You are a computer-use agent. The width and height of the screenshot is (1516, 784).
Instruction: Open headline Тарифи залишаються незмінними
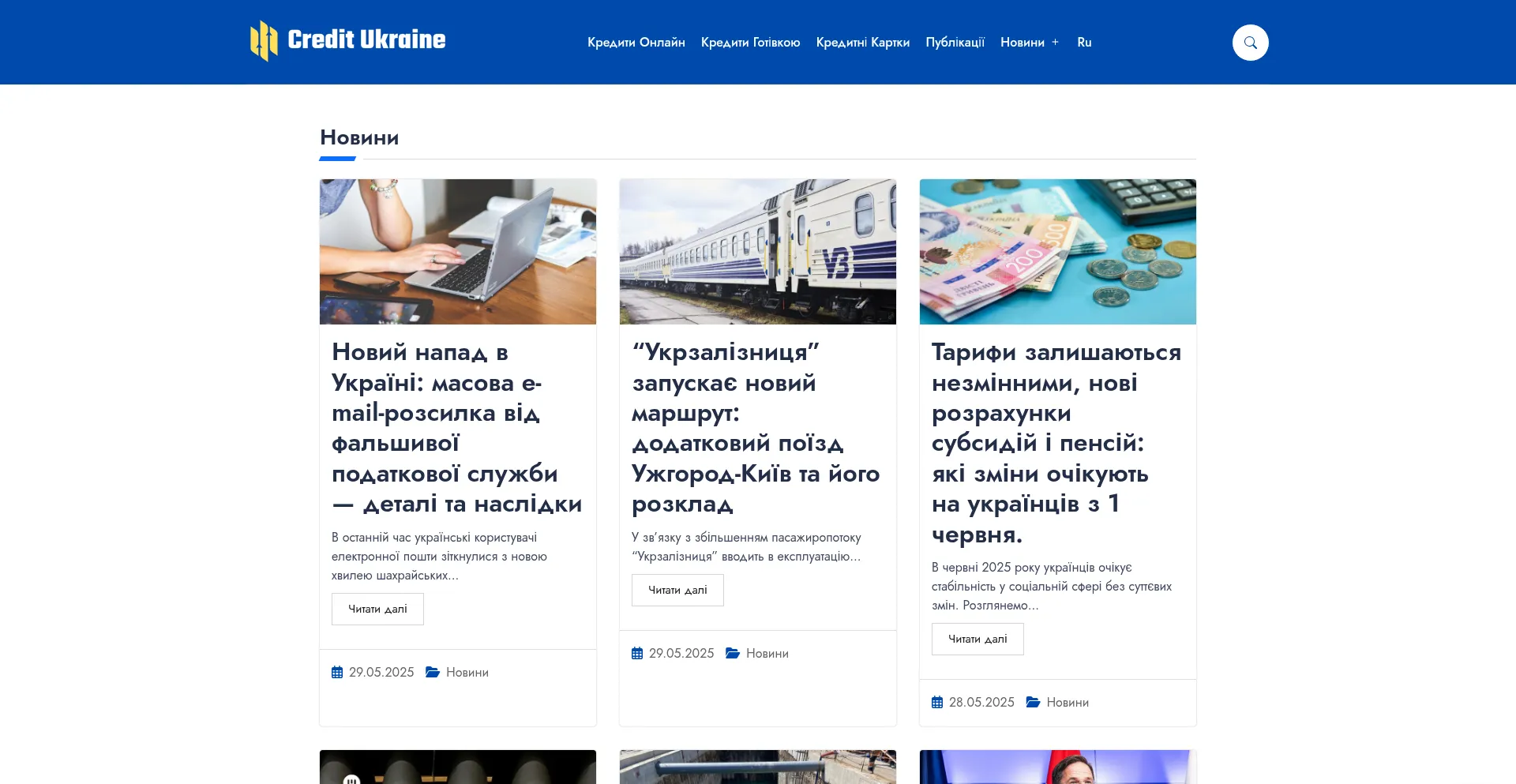click(x=1056, y=443)
